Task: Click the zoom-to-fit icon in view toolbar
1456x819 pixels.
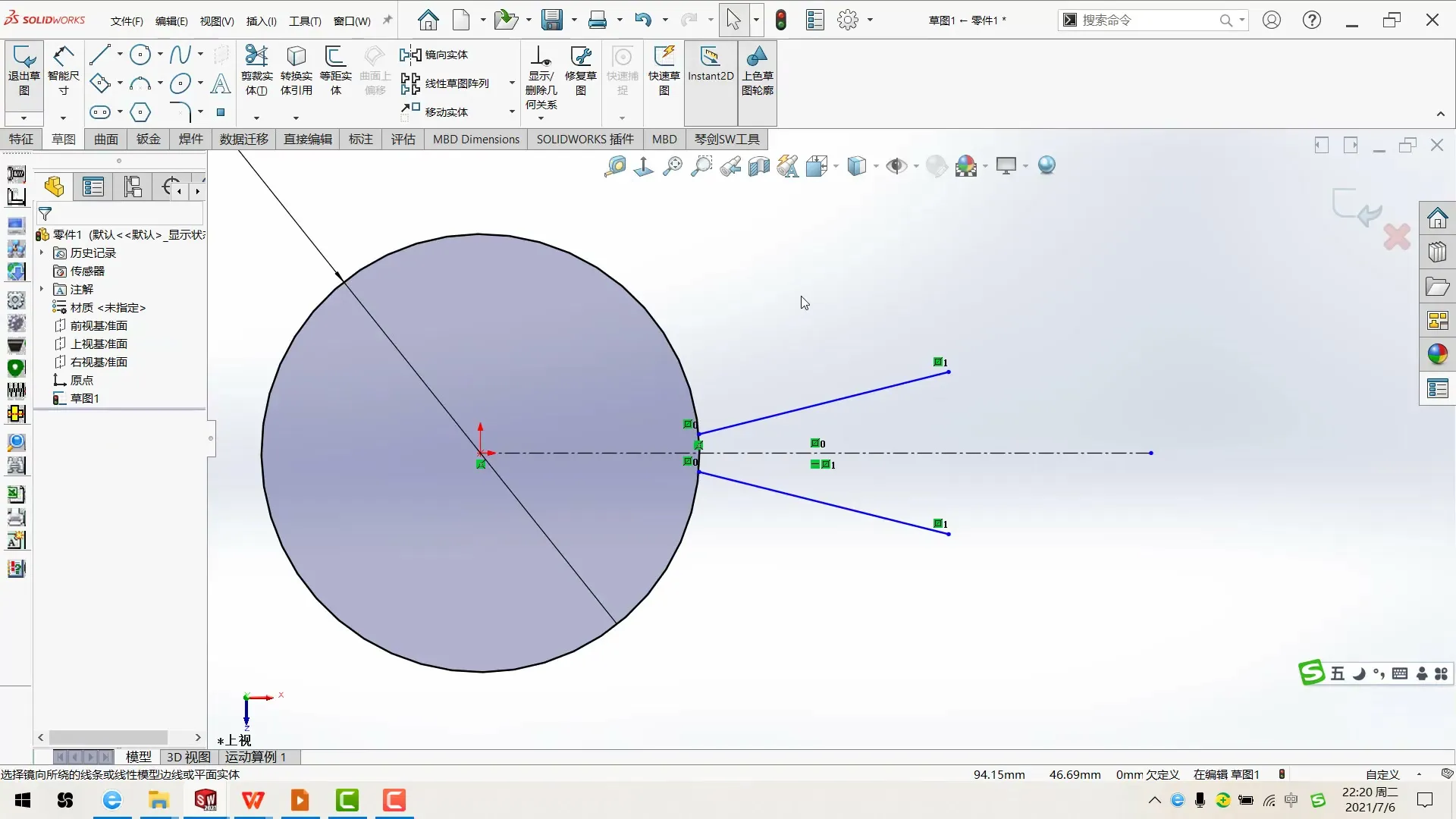Action: point(671,165)
